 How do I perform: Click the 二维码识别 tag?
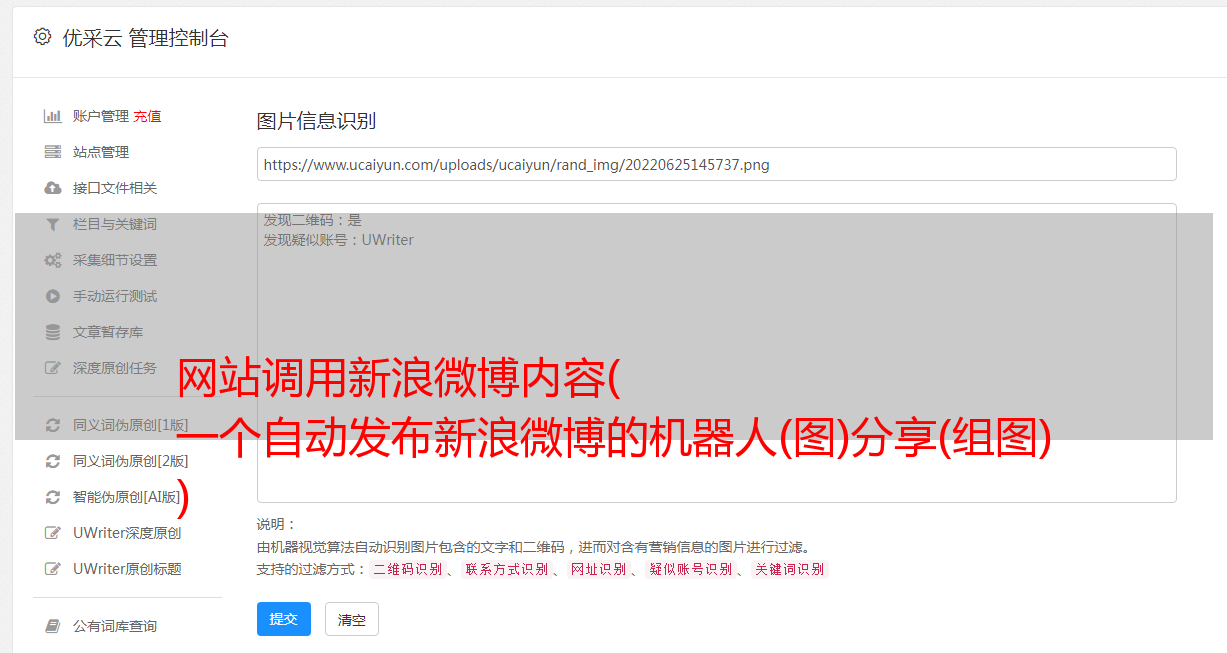pos(408,569)
